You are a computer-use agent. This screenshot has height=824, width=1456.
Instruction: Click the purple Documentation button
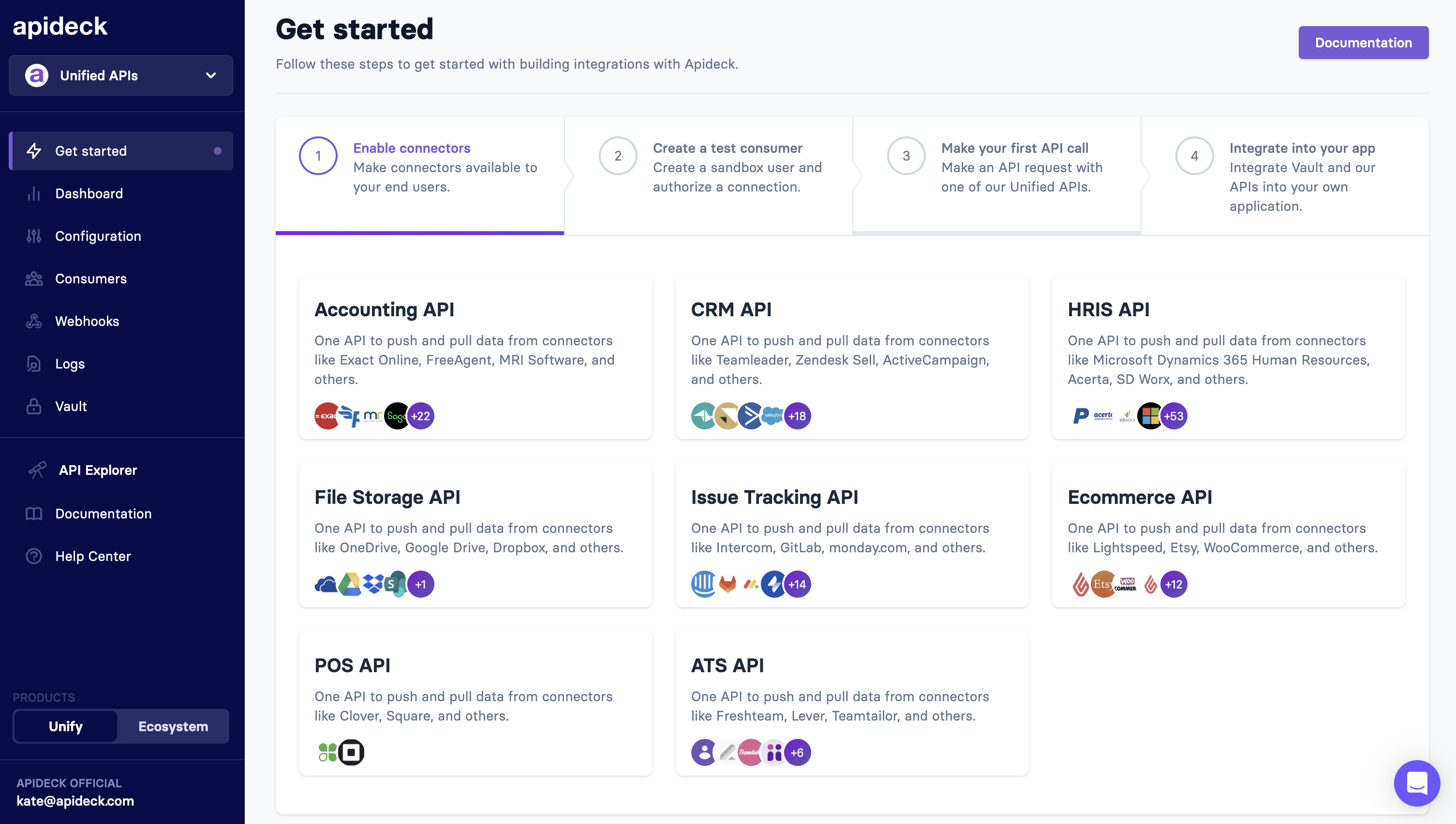click(x=1363, y=43)
